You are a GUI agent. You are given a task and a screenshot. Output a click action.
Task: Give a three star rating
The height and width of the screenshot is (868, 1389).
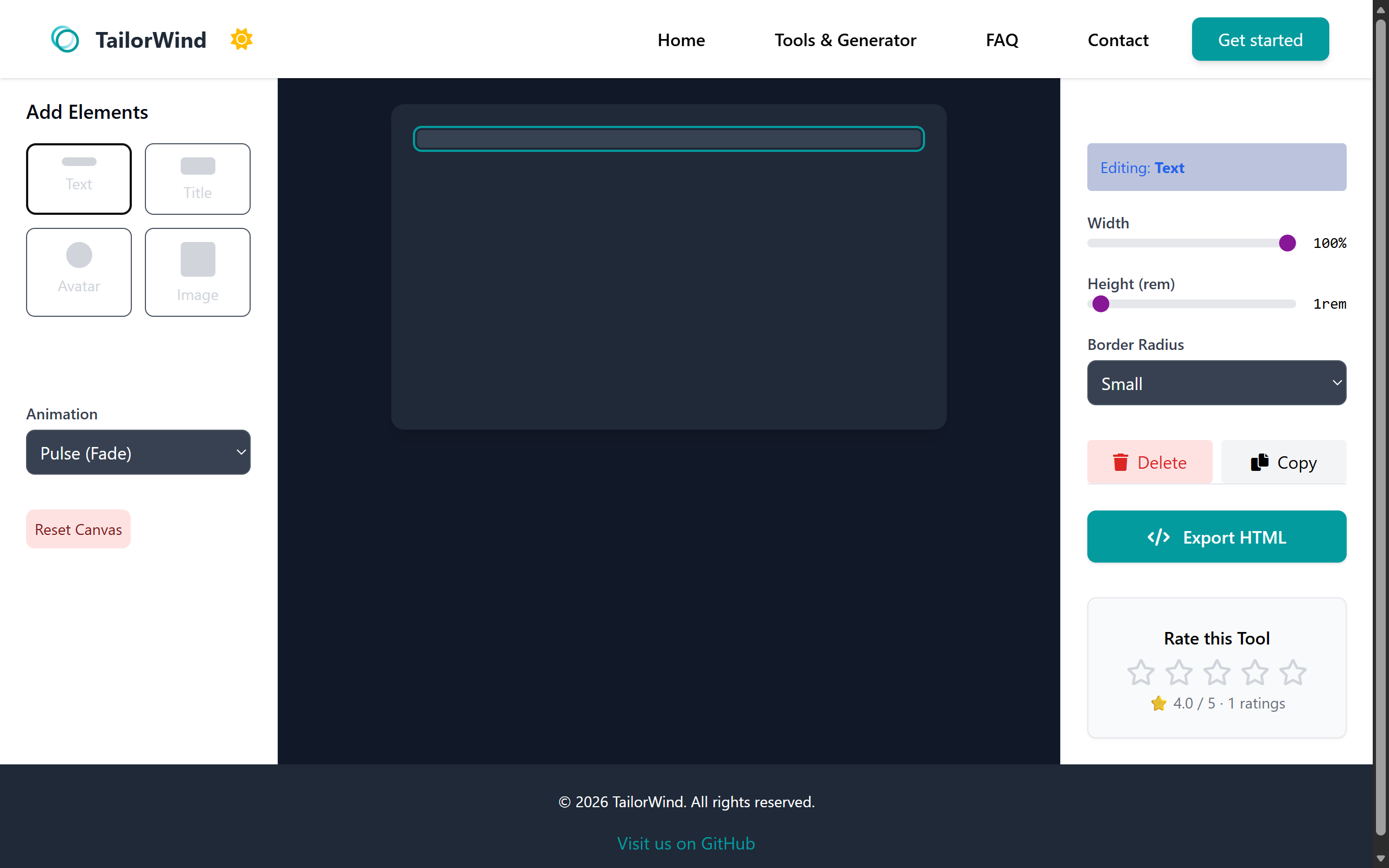[1217, 672]
